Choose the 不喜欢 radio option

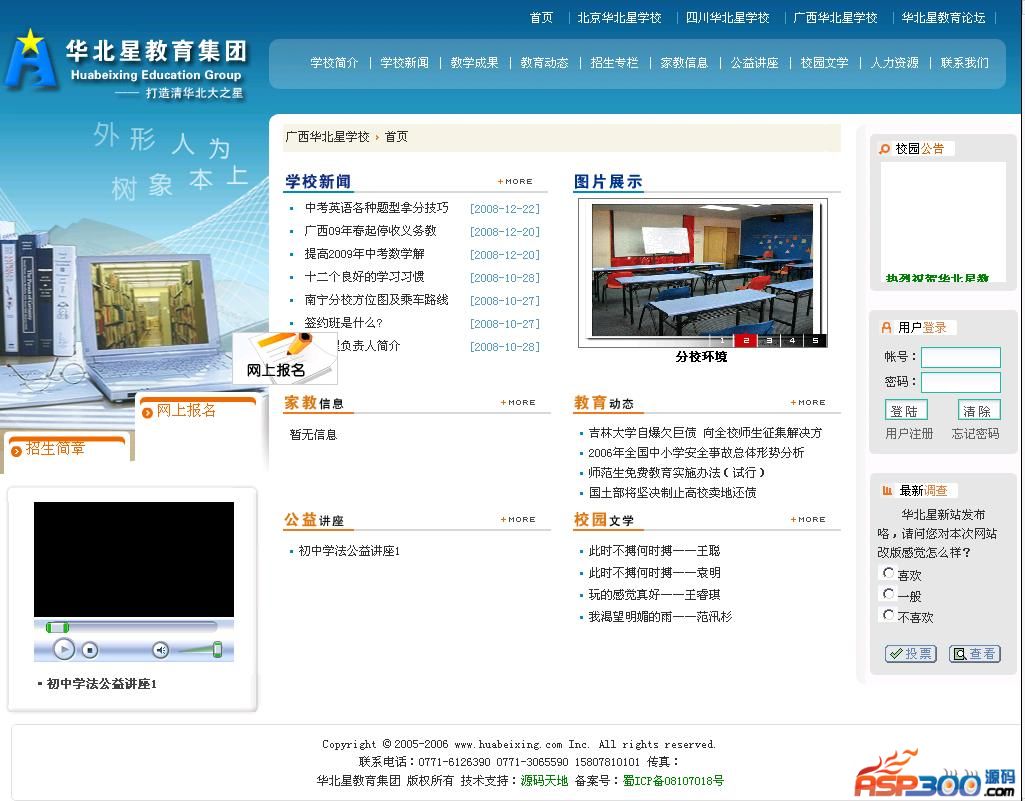pos(888,615)
